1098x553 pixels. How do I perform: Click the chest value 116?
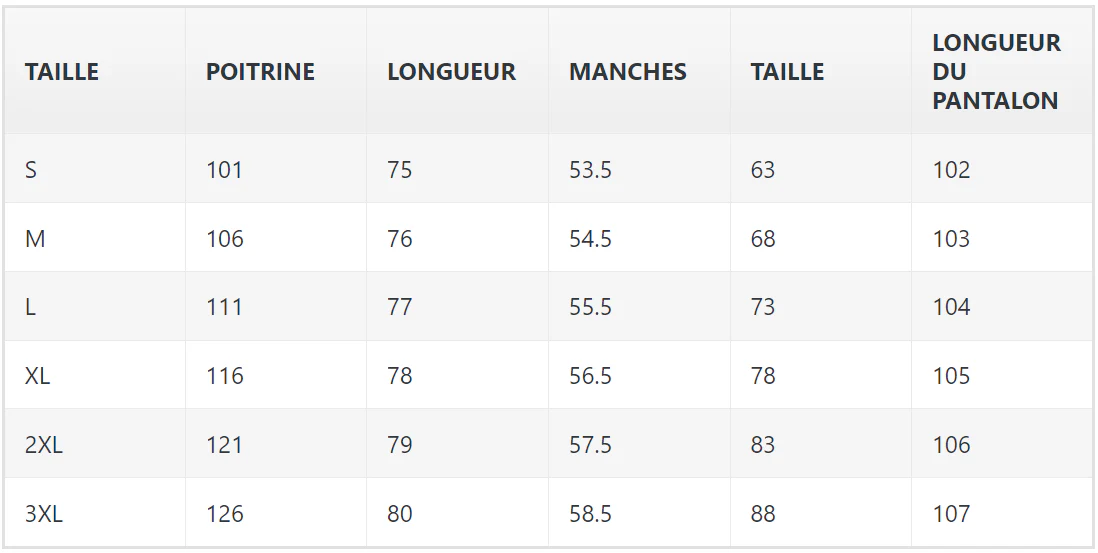(225, 377)
